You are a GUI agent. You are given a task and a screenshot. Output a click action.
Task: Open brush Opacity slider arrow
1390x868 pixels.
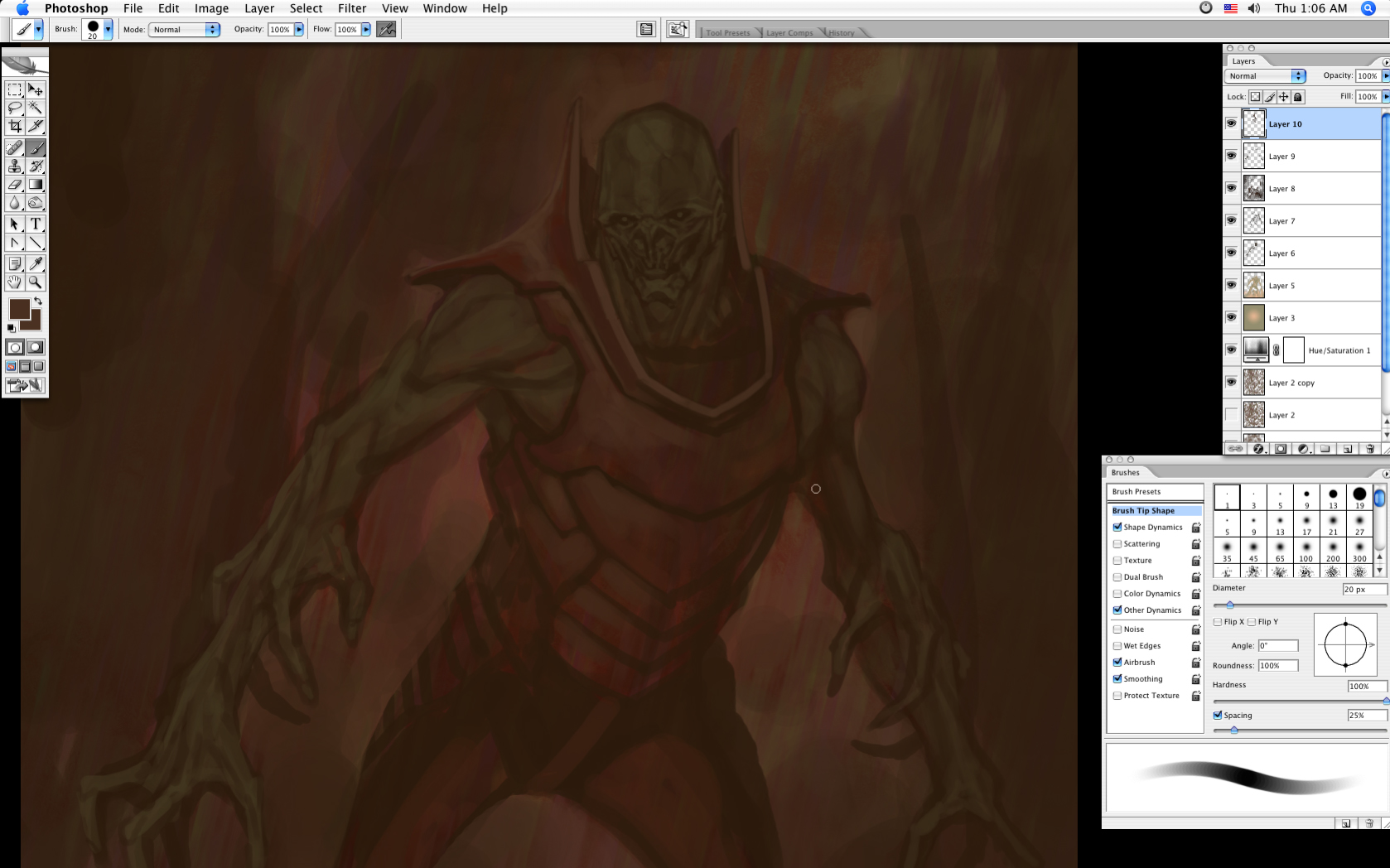[x=299, y=29]
